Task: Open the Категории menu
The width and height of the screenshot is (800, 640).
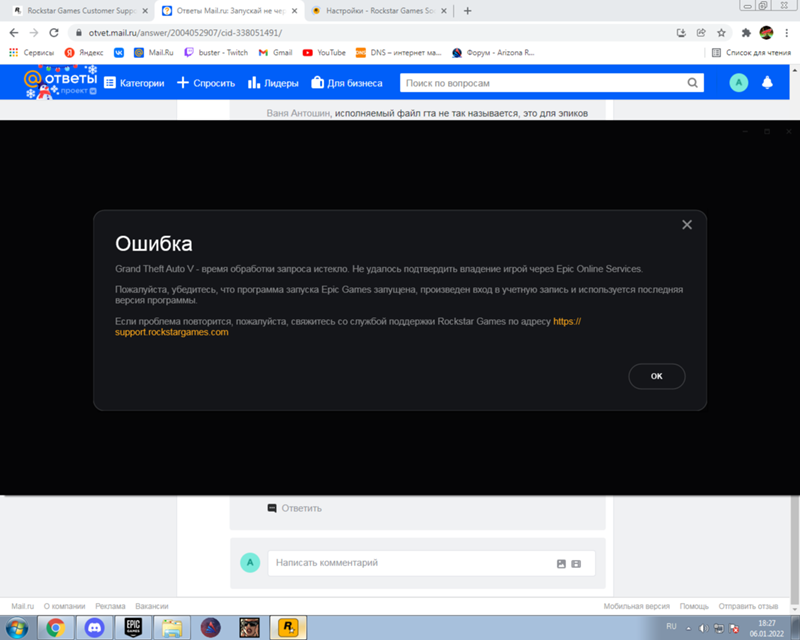Action: point(134,83)
